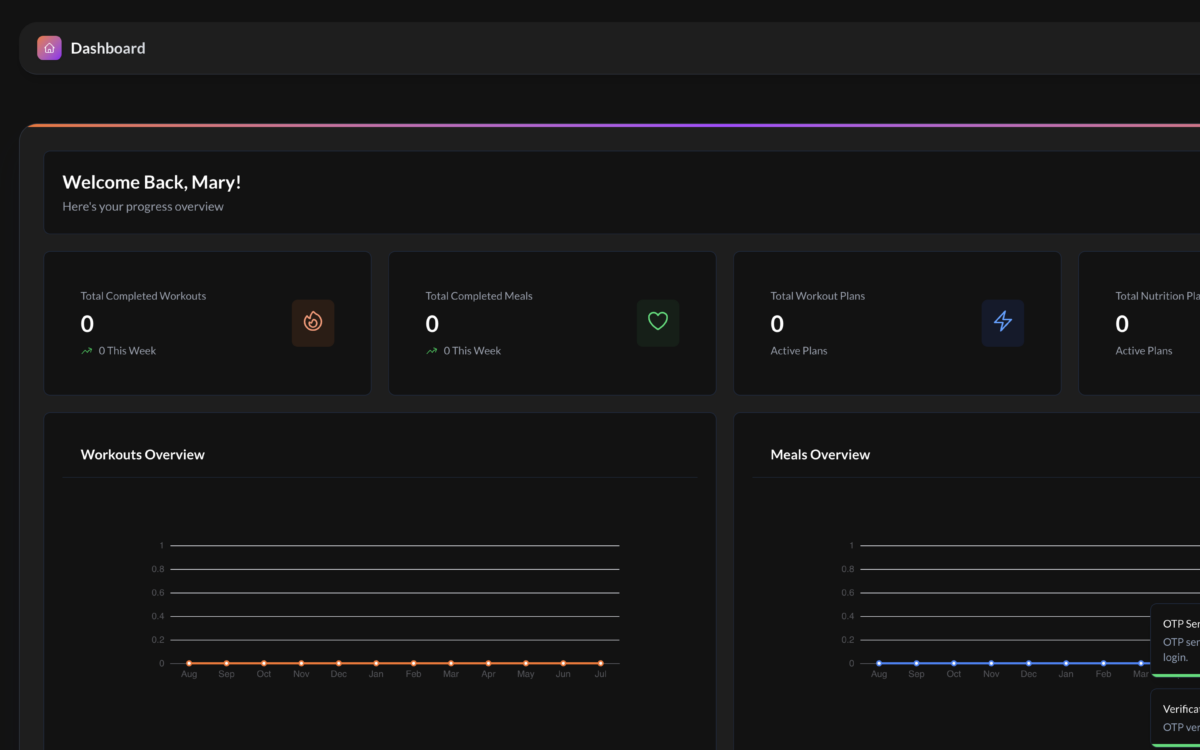Open the Total Completed Workouts card
Screen dimensions: 1200x750
pos(207,323)
